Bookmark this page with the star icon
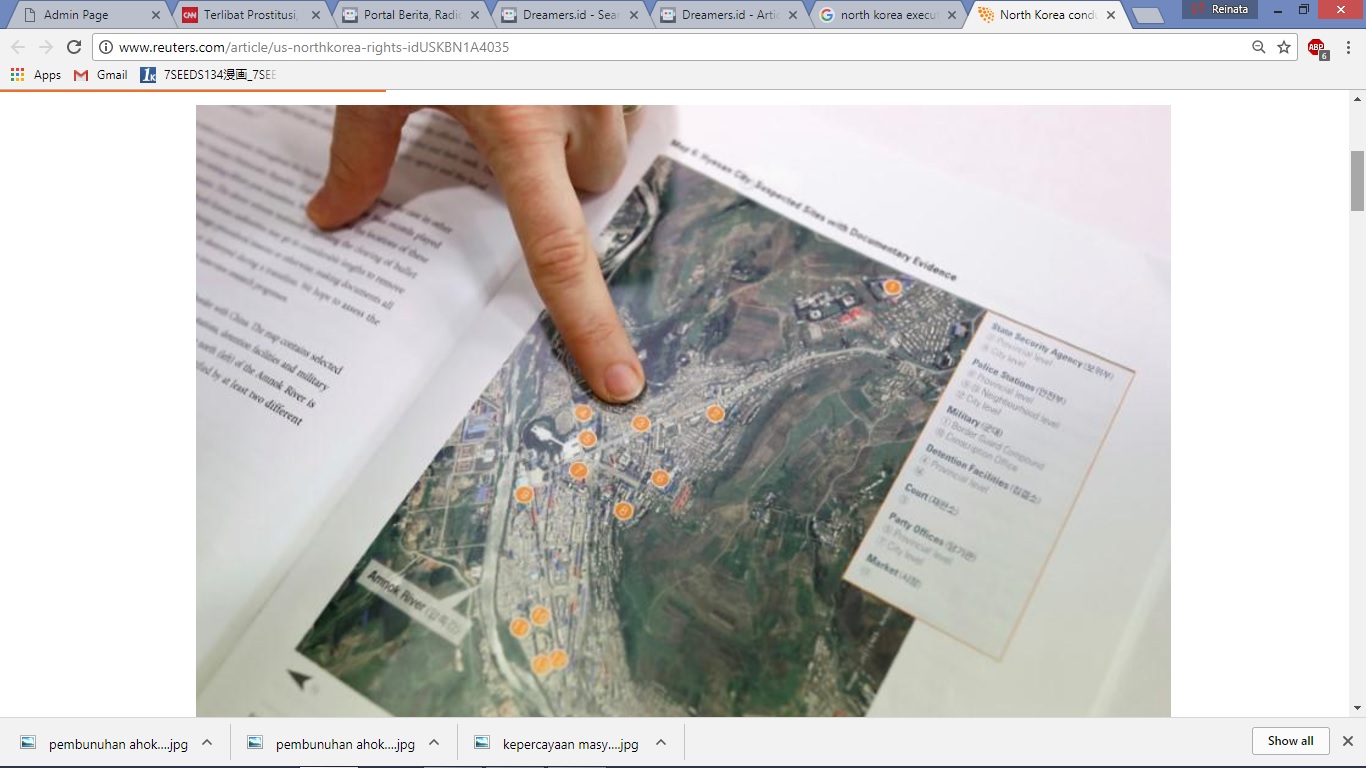 pyautogui.click(x=1284, y=47)
